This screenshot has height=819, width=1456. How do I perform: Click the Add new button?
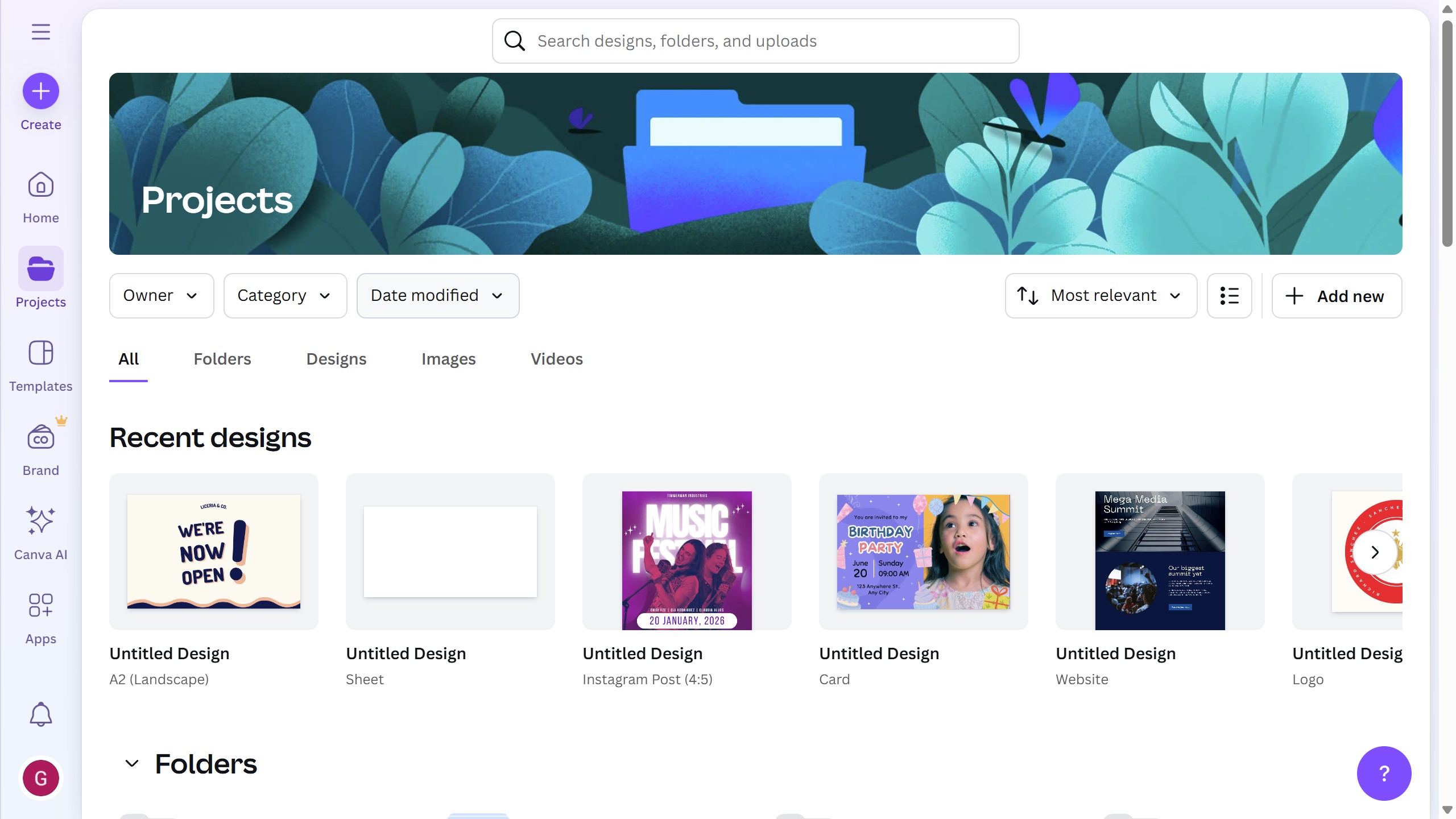1336,296
